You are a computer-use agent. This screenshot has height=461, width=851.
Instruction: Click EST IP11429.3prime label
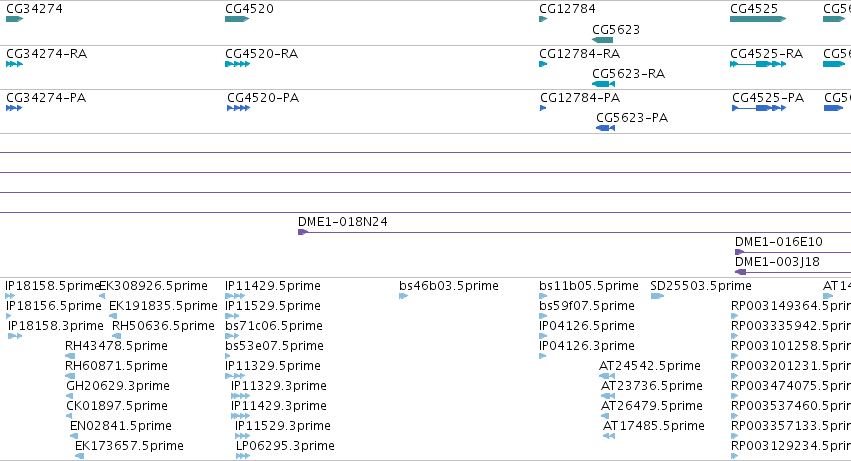point(279,406)
